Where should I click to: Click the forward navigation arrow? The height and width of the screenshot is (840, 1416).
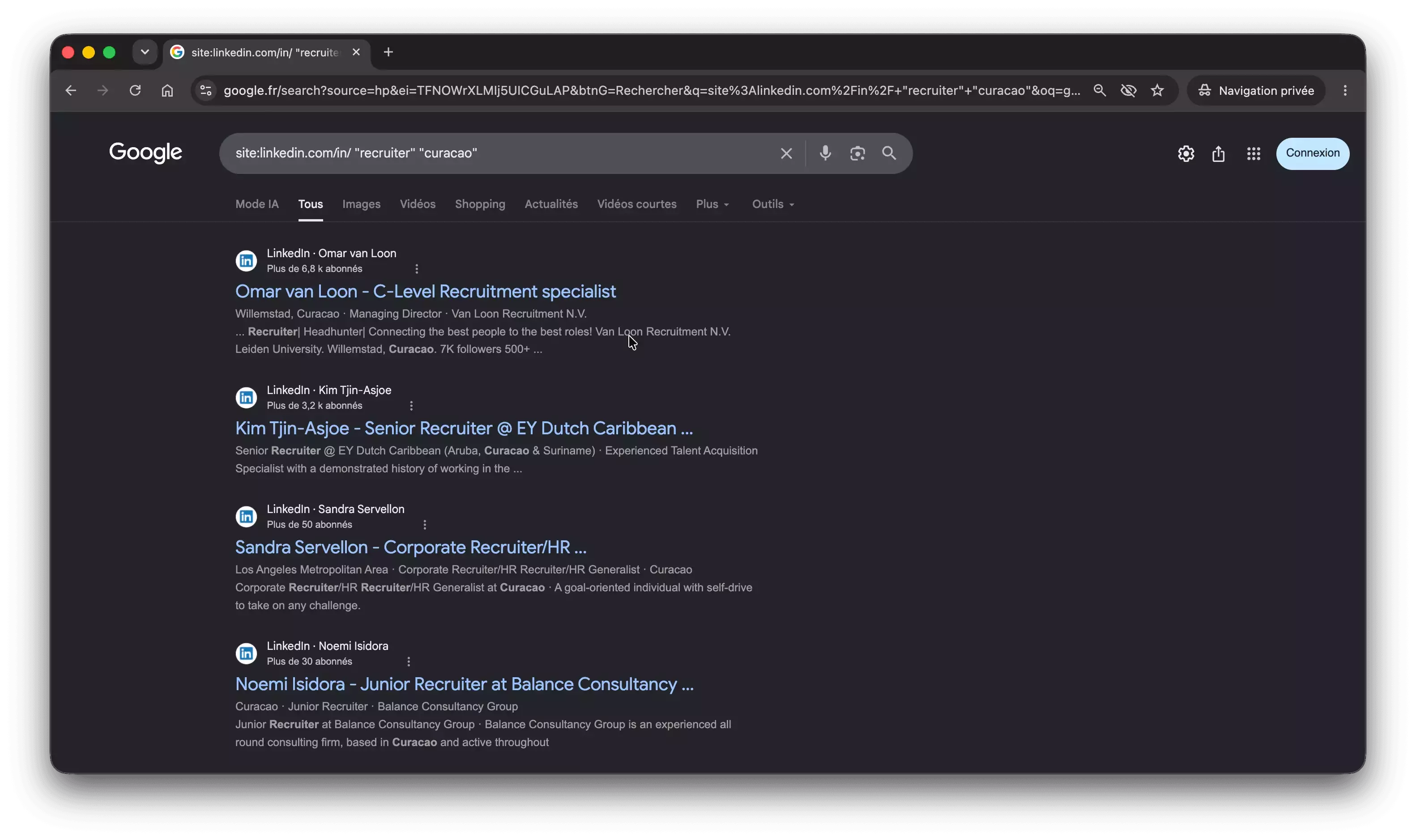pyautogui.click(x=102, y=90)
